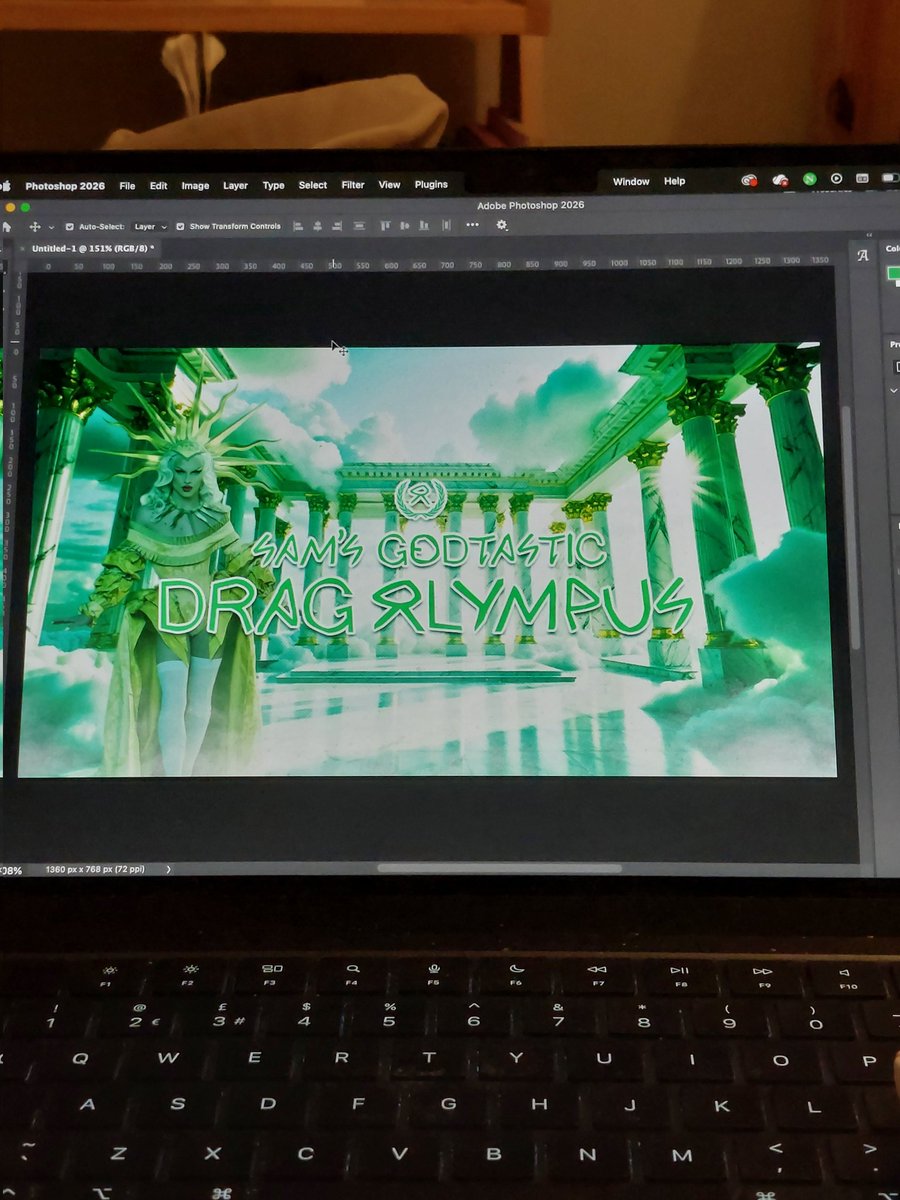Viewport: 900px width, 1200px height.
Task: Open the View menu
Action: (x=389, y=185)
